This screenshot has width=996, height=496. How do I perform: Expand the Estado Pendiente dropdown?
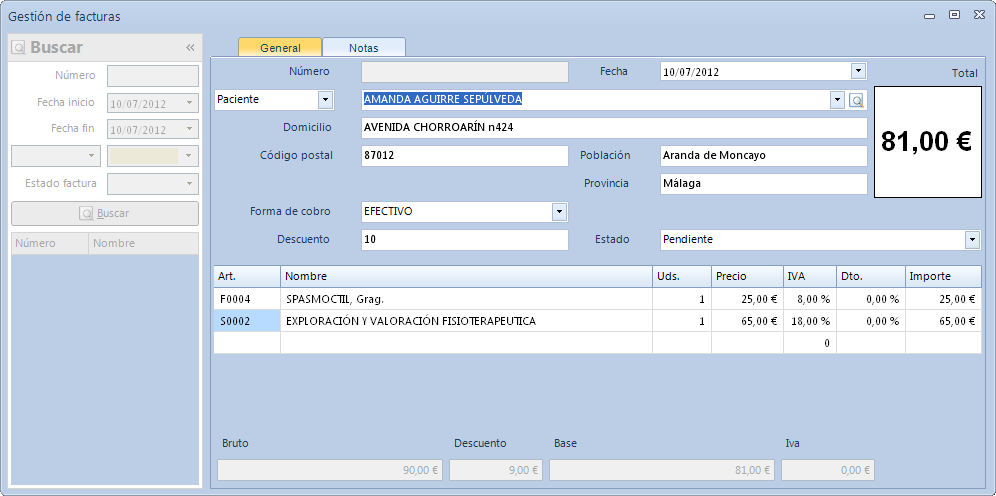(x=972, y=240)
